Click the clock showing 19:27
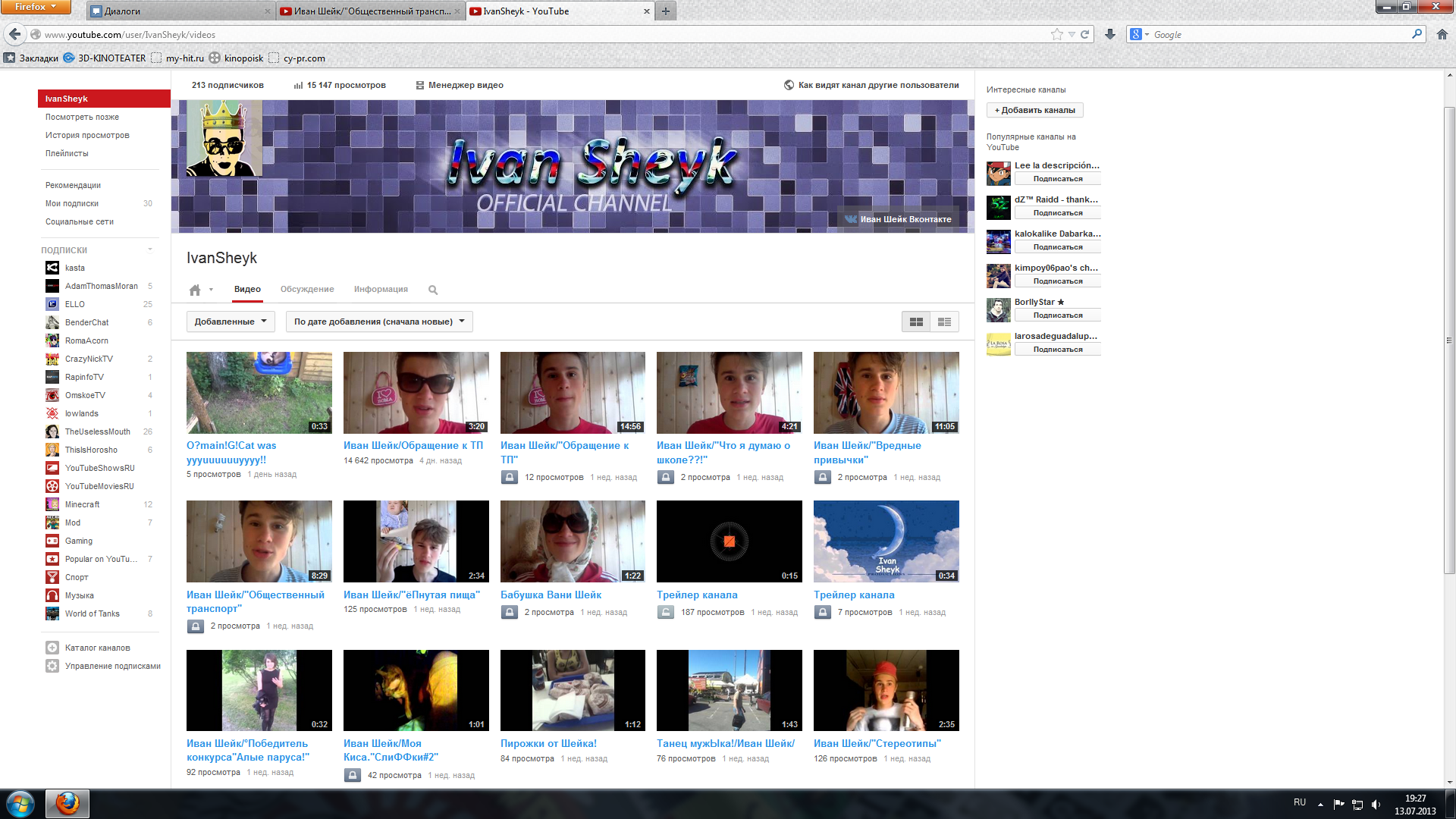This screenshot has height=819, width=1456. pos(1415,799)
